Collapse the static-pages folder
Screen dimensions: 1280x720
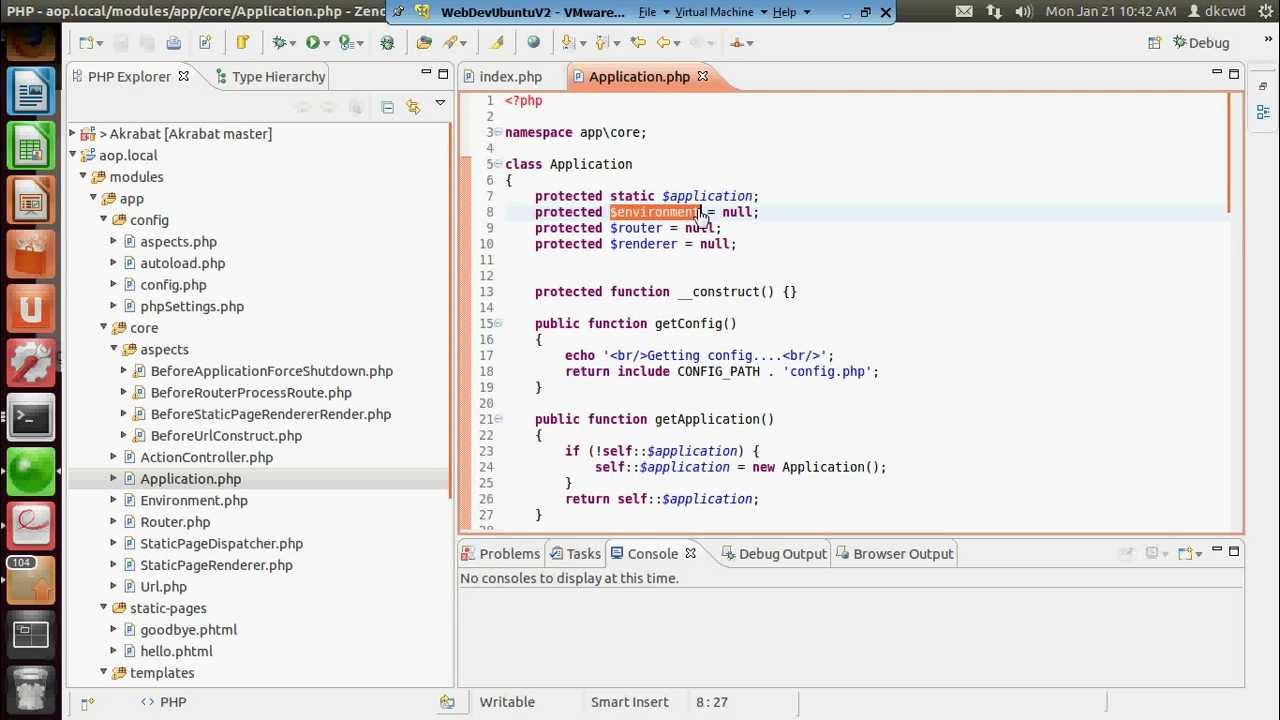[103, 608]
